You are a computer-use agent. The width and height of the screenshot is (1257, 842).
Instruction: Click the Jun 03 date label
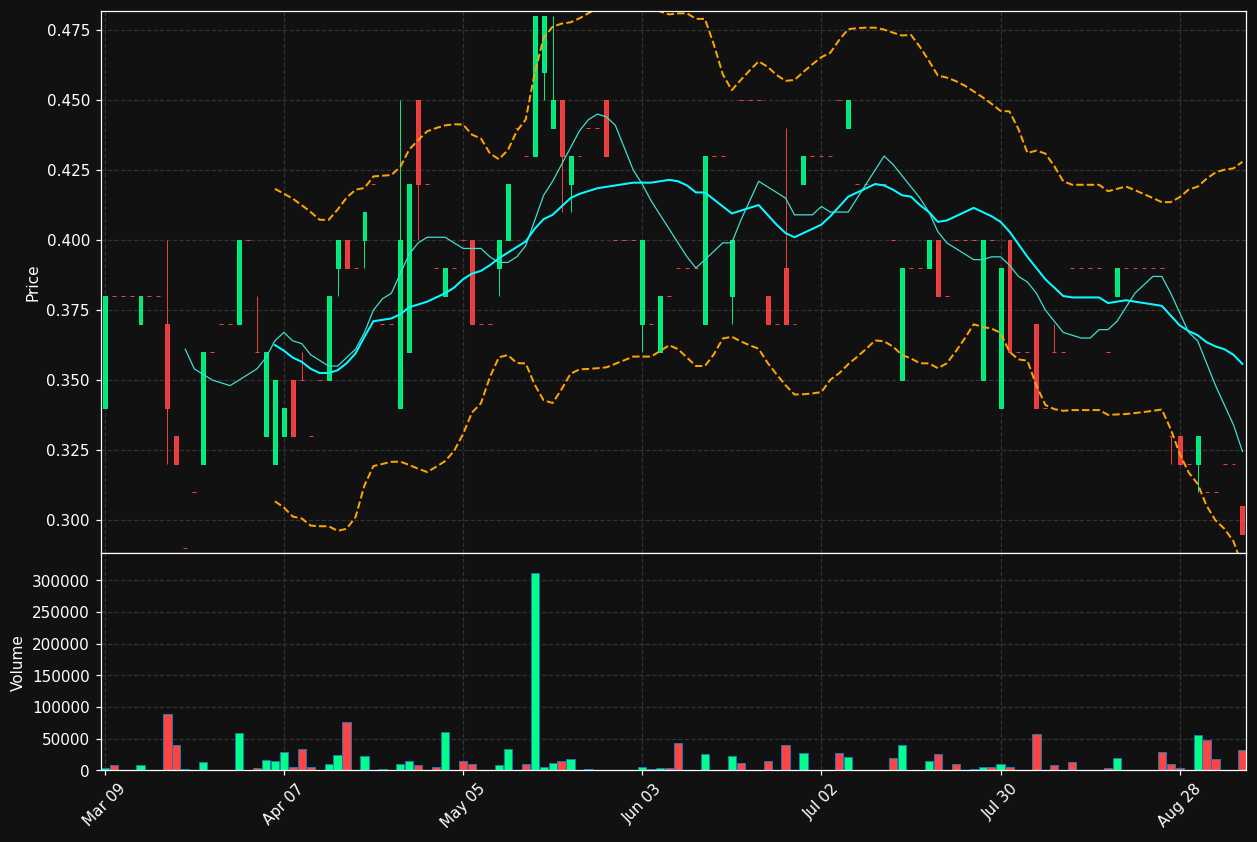tap(641, 803)
